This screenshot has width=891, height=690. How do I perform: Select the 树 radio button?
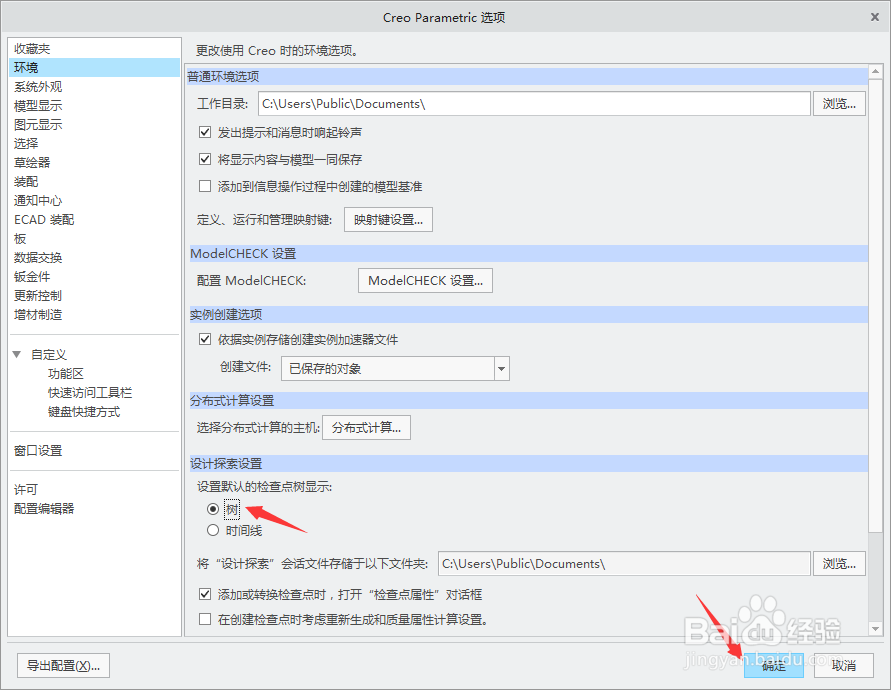(x=213, y=509)
